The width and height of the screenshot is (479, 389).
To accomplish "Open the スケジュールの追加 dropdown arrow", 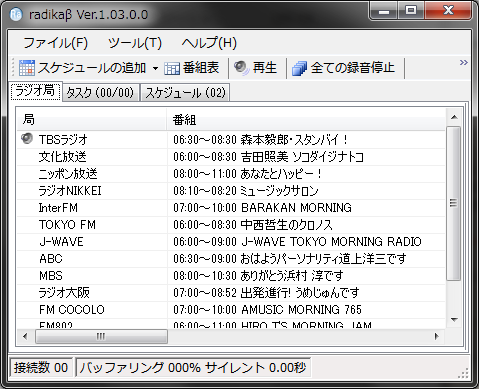I will [x=155, y=68].
